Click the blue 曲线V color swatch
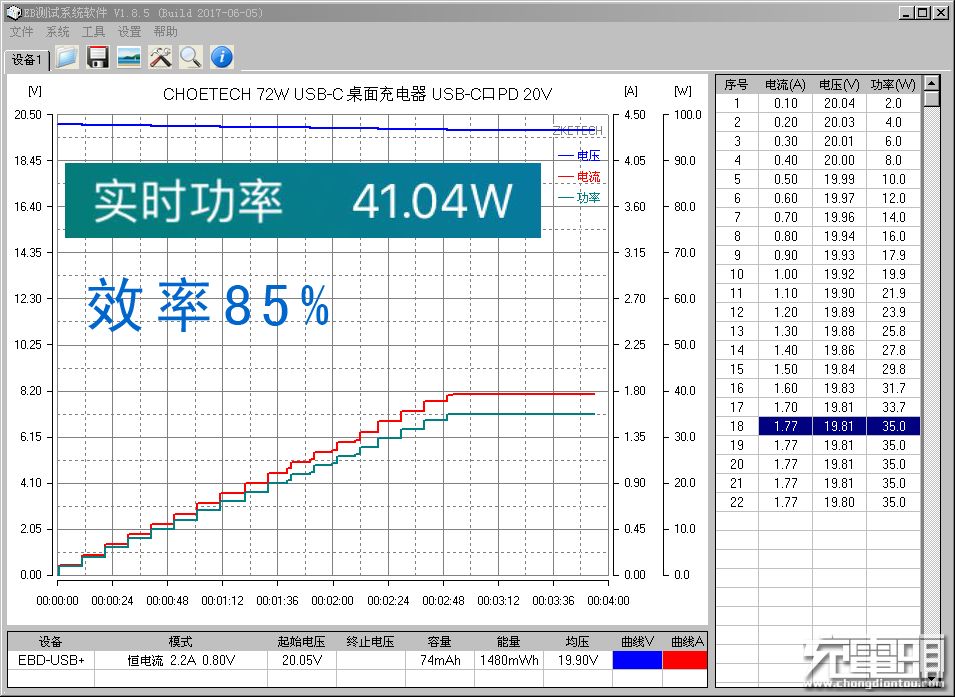Screen dimensions: 955x697 636,660
